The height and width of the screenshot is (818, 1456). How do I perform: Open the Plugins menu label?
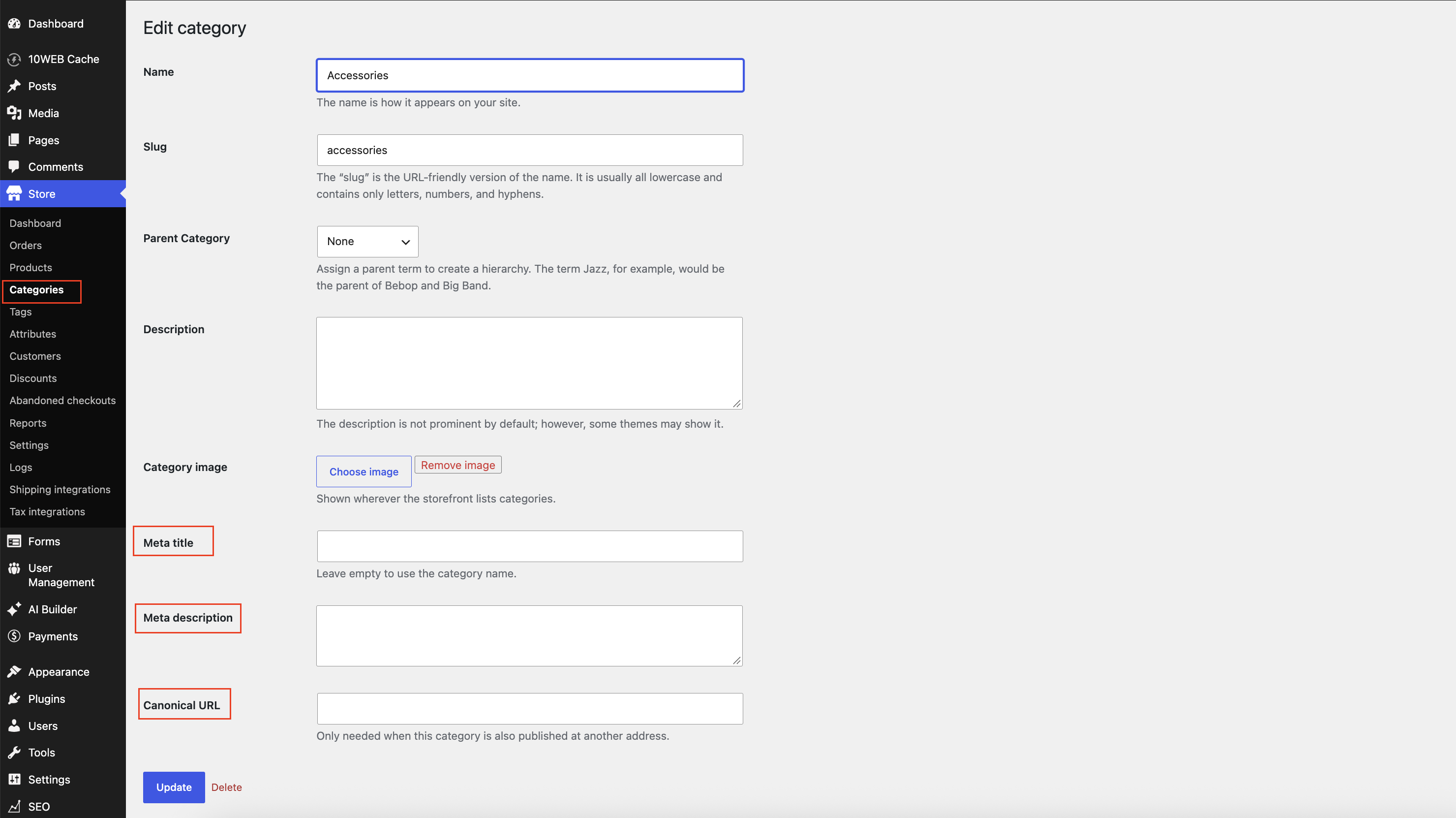46,699
